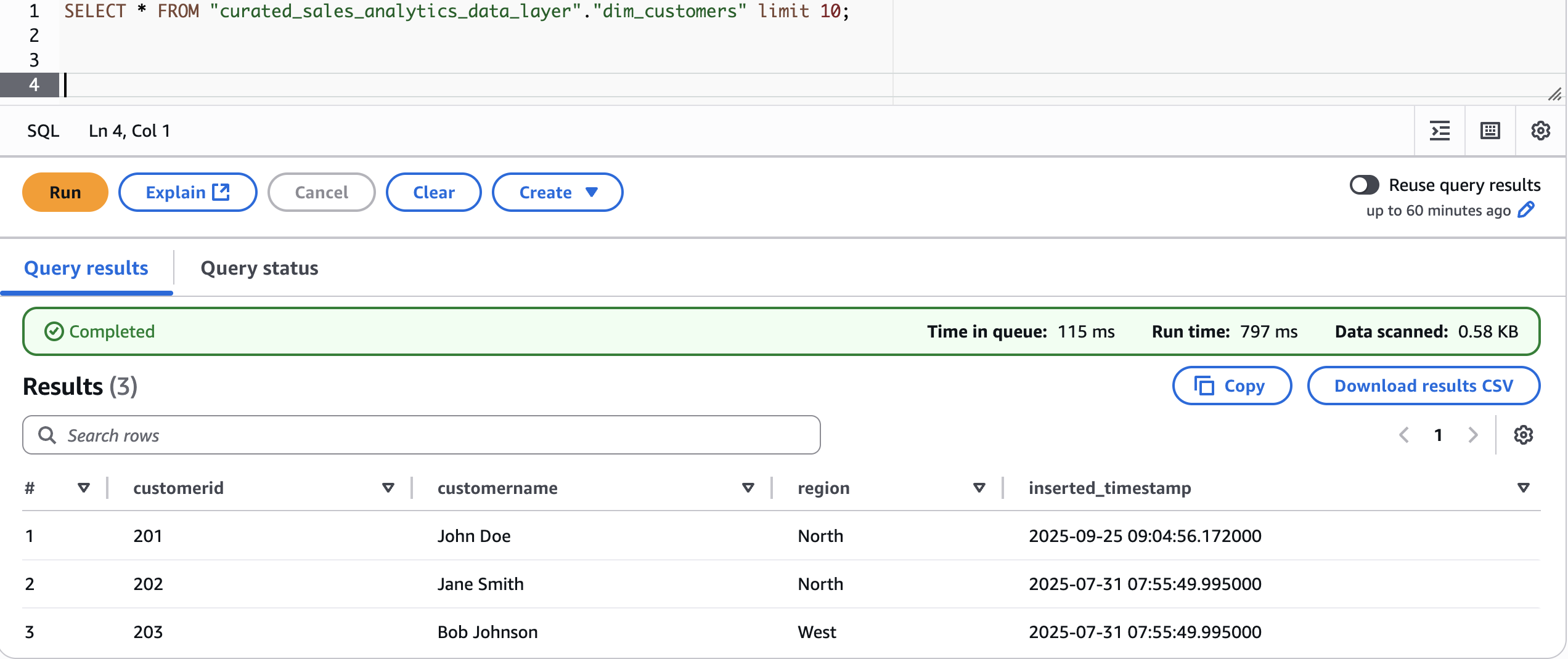Image resolution: width=1568 pixels, height=659 pixels.
Task: Select the Query results tab
Action: [86, 268]
